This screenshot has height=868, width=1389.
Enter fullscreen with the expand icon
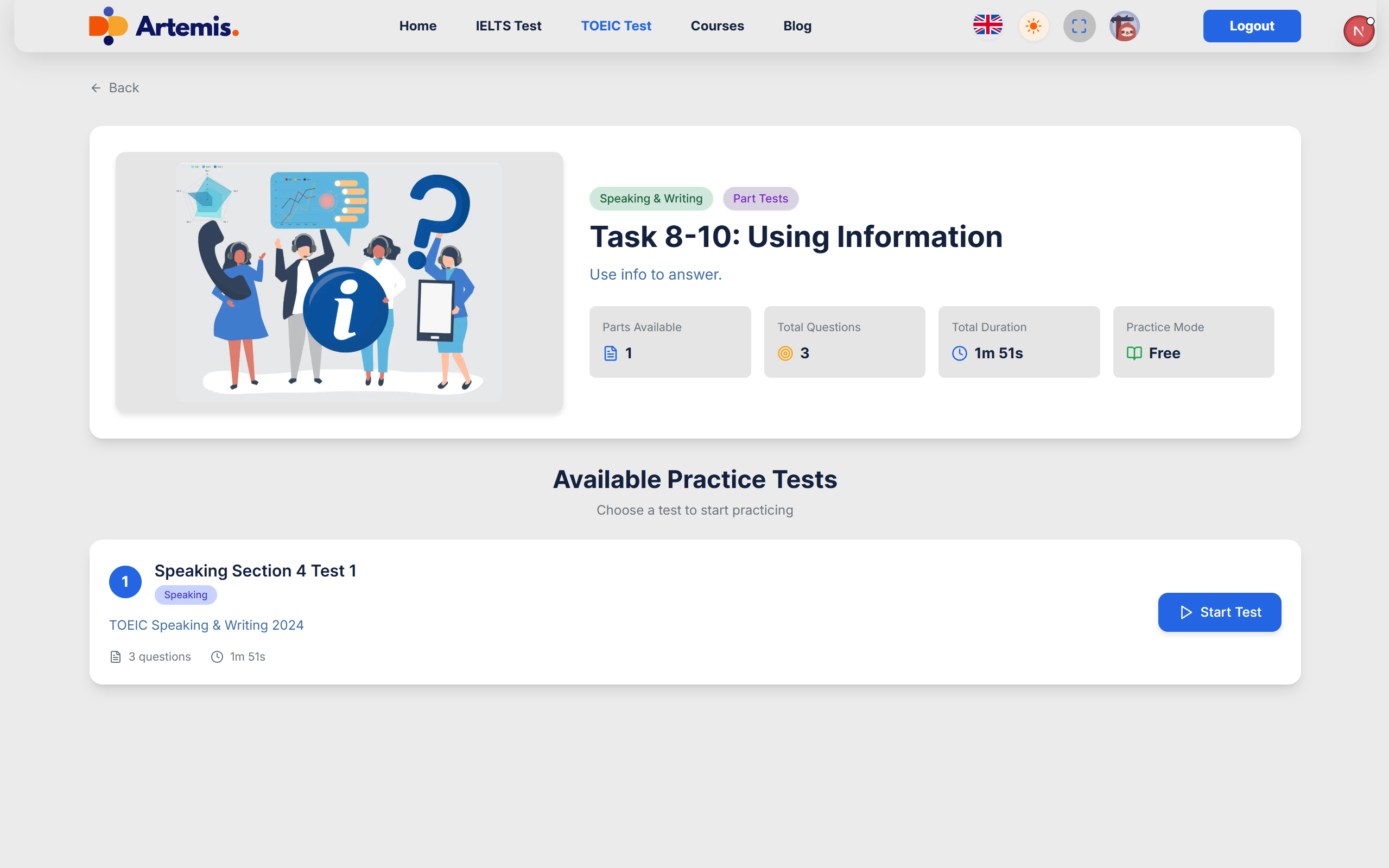pos(1079,26)
